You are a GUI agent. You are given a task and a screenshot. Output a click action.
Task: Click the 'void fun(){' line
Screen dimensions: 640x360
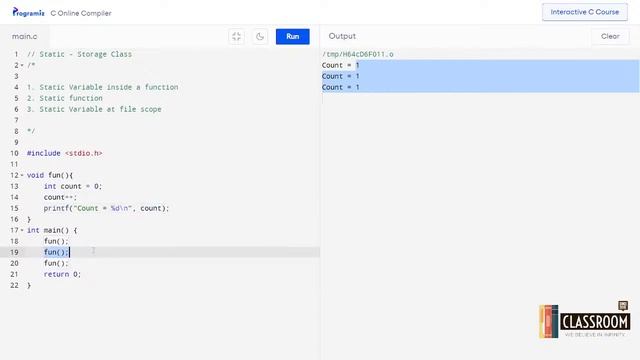(x=50, y=175)
